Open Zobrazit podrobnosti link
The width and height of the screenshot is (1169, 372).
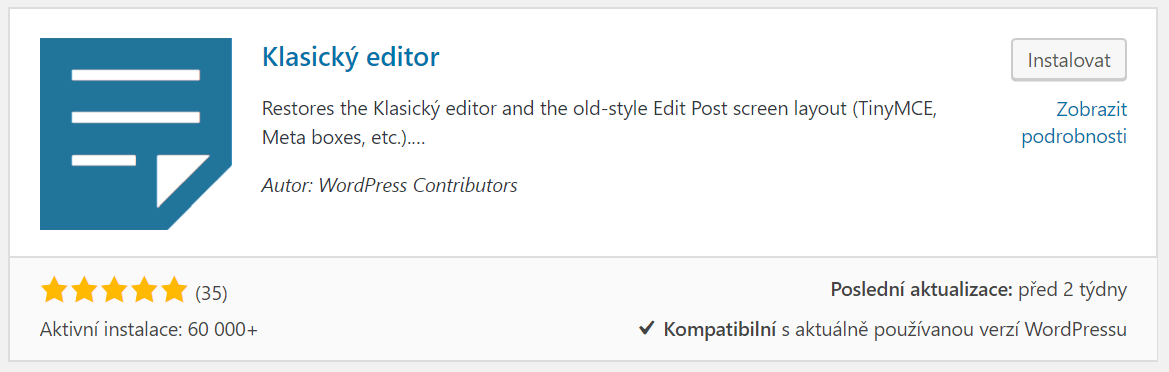[1074, 123]
